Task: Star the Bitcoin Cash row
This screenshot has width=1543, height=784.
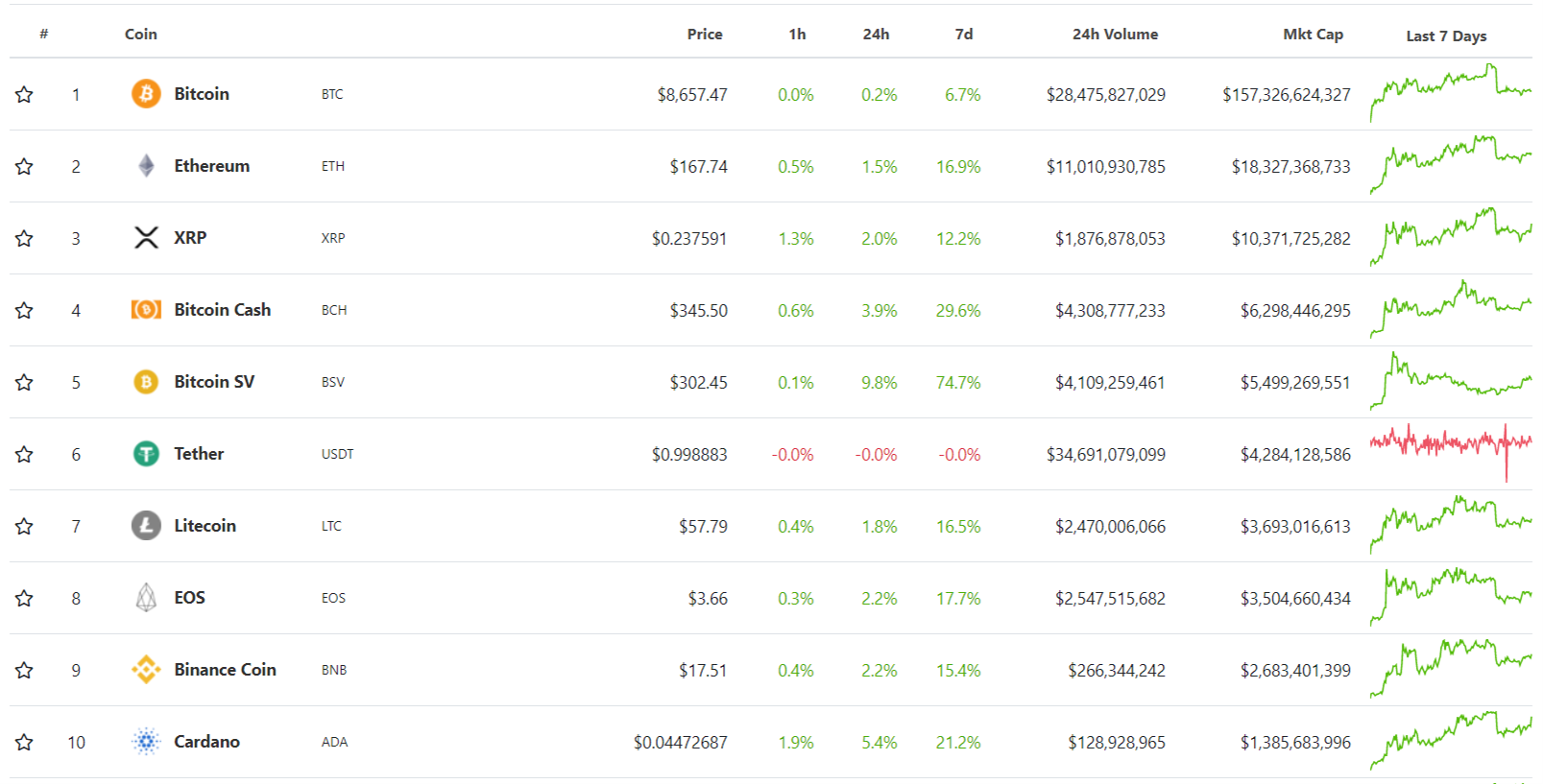Action: point(24,310)
